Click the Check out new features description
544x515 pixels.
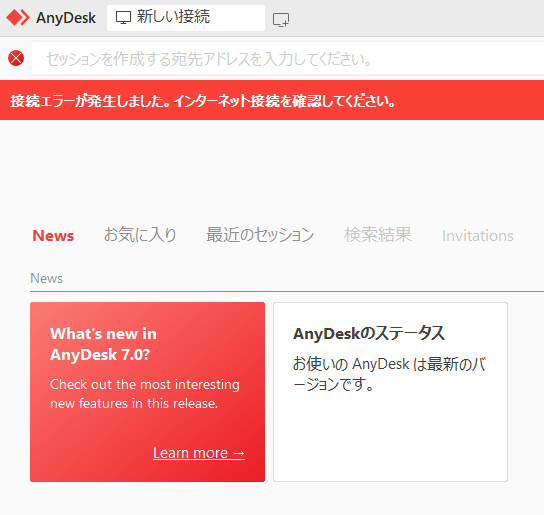click(x=145, y=394)
